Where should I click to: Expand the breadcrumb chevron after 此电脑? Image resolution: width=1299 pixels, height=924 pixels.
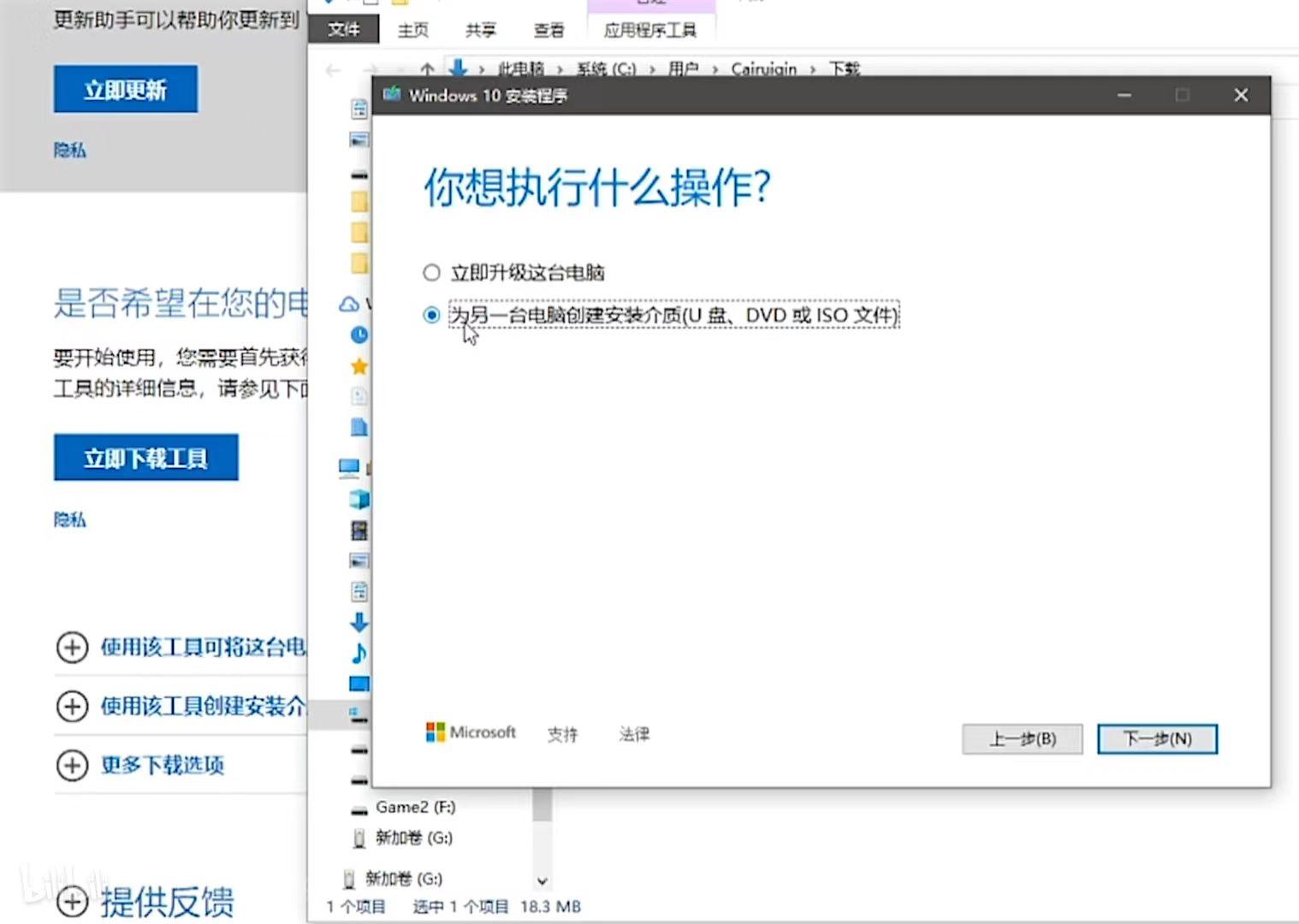point(561,69)
